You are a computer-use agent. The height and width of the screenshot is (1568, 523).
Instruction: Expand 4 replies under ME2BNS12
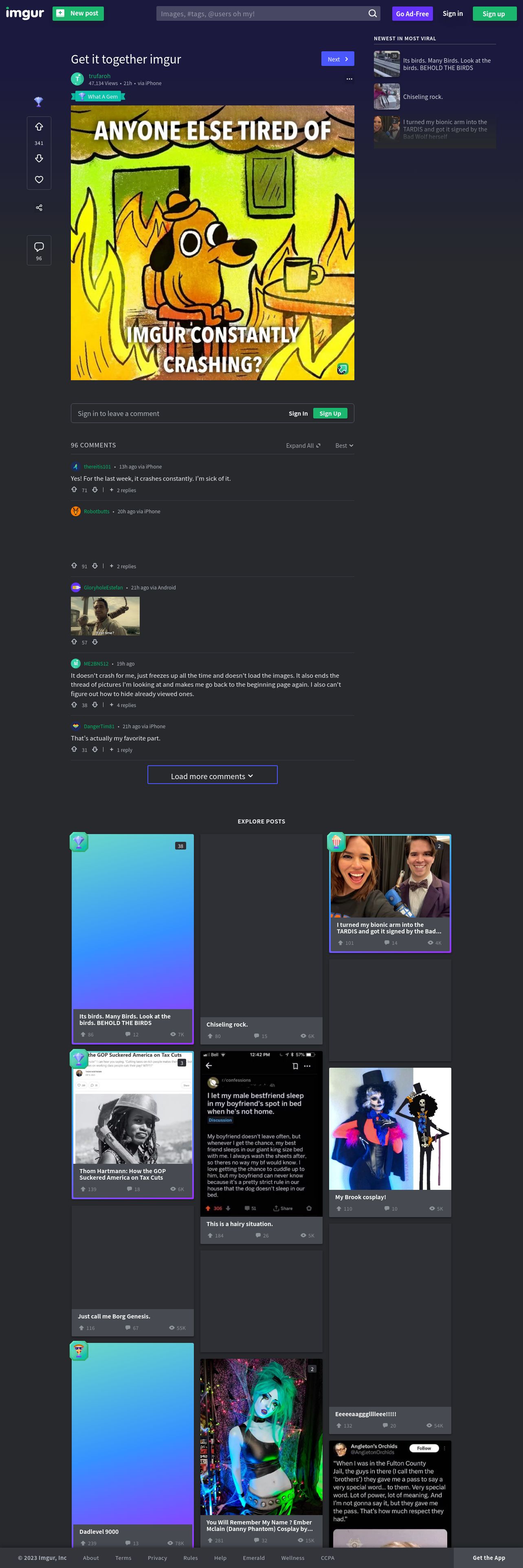click(123, 705)
